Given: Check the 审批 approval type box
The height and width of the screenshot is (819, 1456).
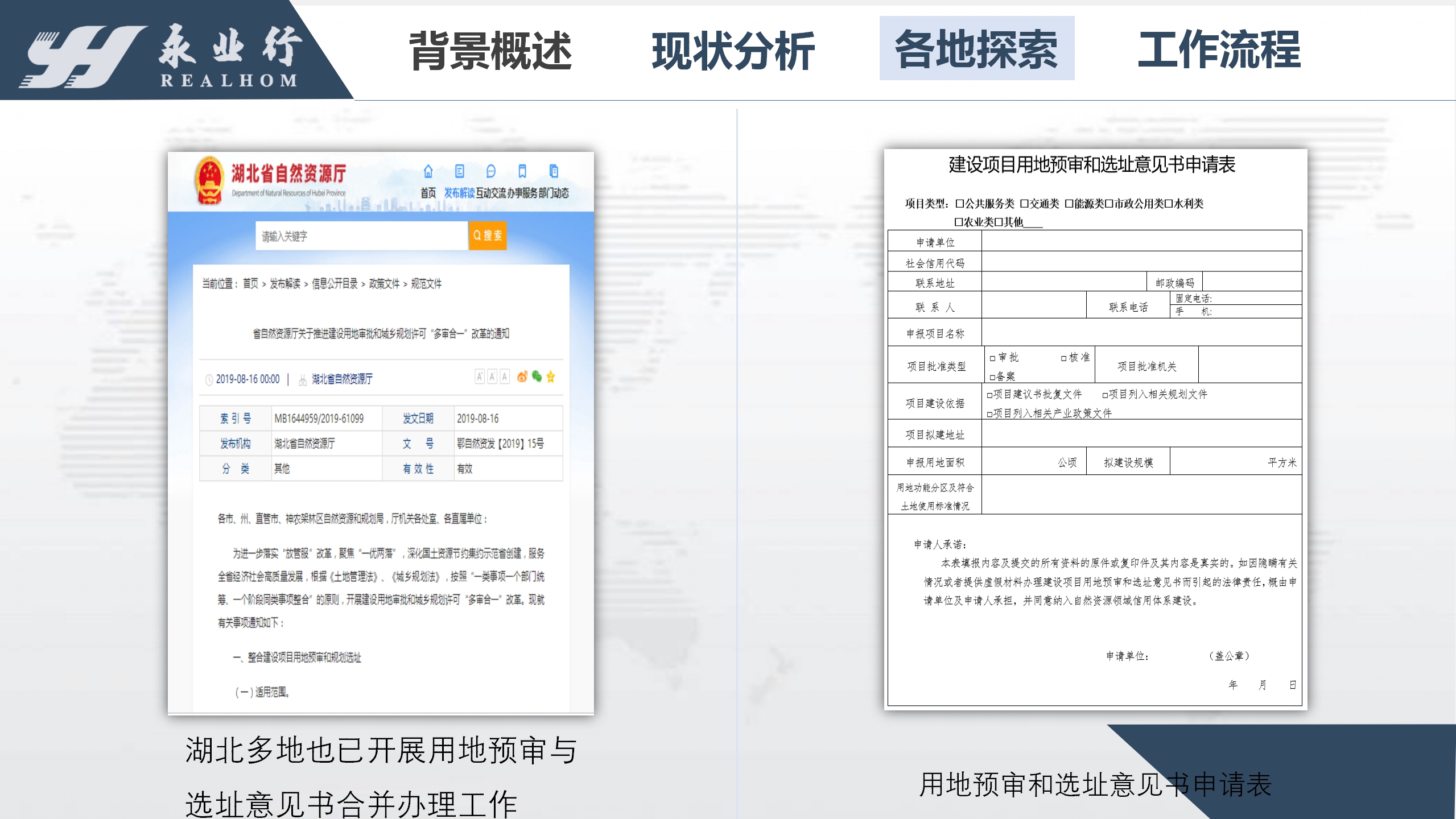Looking at the screenshot, I should coord(993,358).
